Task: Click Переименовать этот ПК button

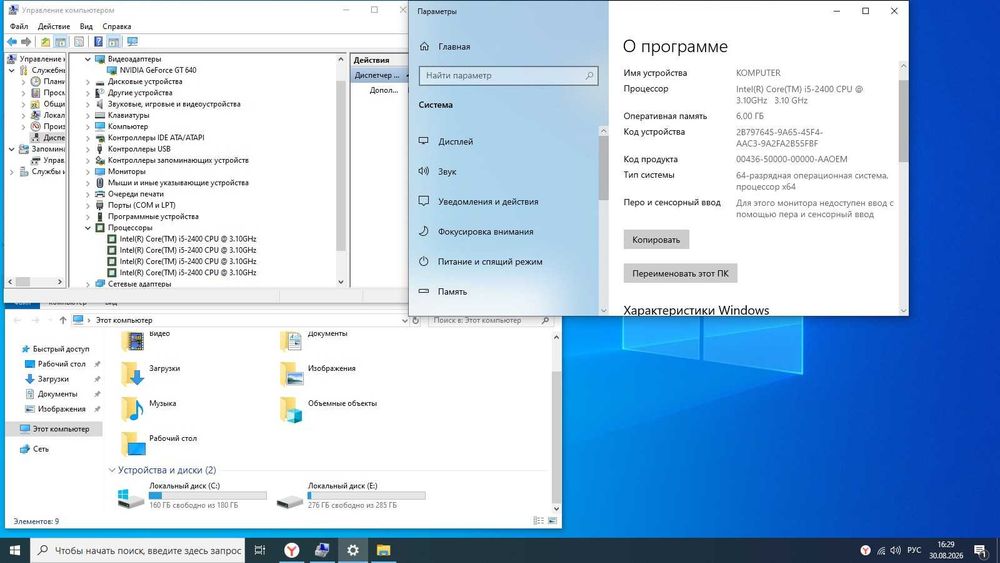Action: [680, 274]
